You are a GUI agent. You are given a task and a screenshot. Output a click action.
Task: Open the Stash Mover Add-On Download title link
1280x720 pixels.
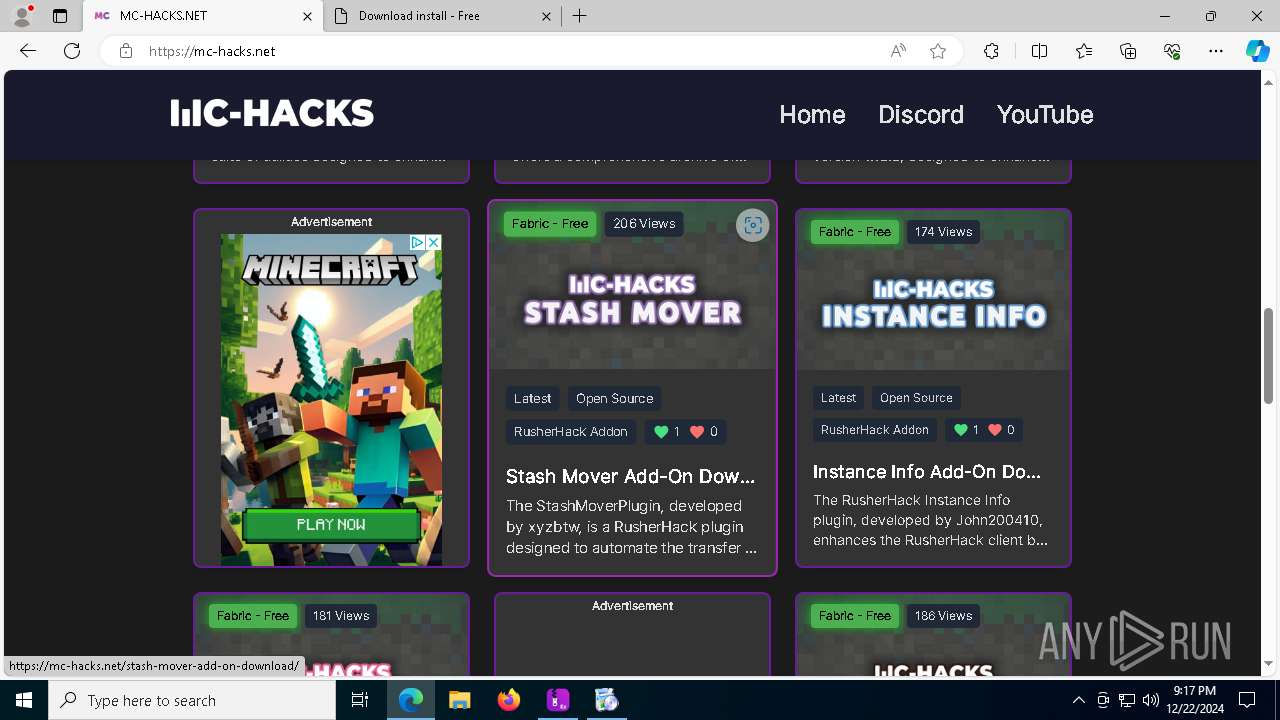(631, 476)
